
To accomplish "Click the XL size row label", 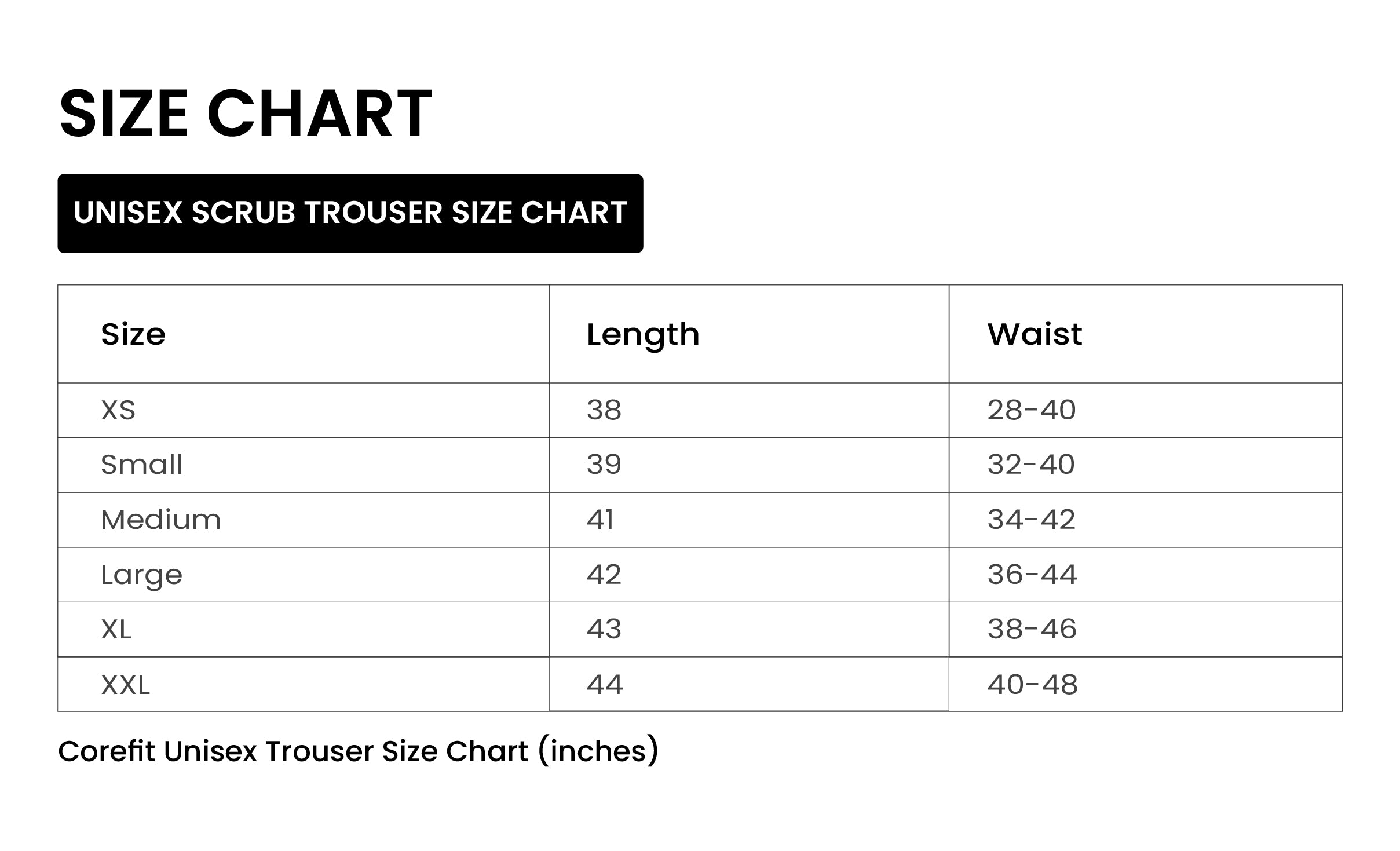I will pos(116,629).
